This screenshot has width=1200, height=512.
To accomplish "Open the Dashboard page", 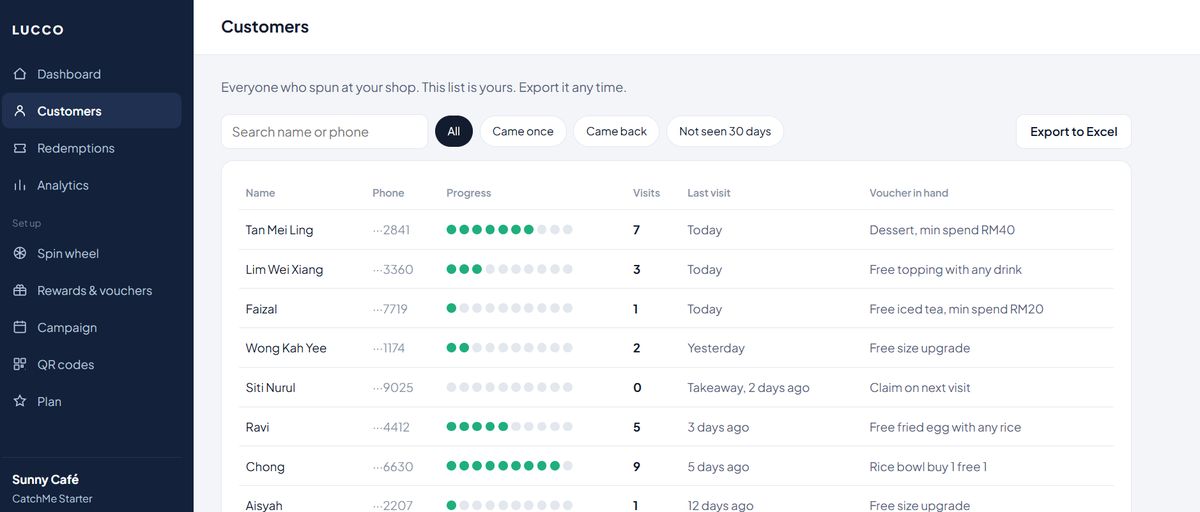I will [x=92, y=74].
